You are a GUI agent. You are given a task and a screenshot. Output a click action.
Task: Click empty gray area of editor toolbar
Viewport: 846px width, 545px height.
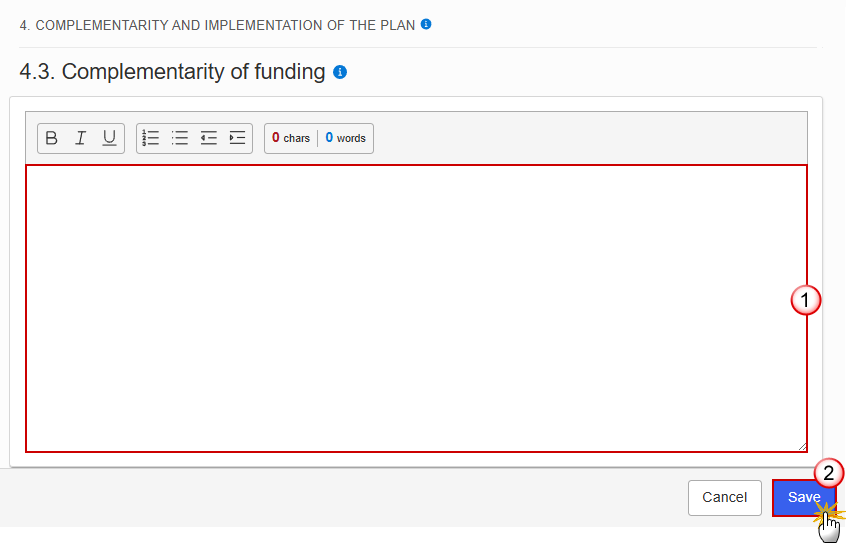588,138
